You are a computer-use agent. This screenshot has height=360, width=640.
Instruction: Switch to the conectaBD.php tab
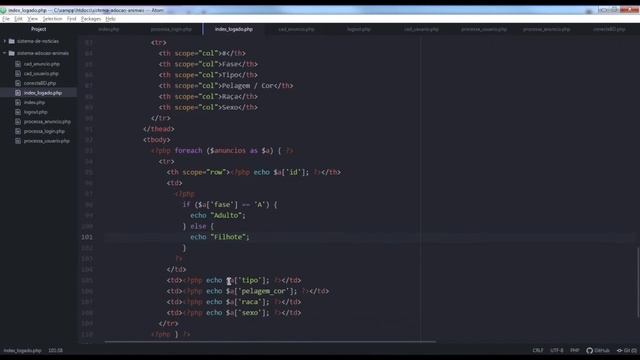609,29
